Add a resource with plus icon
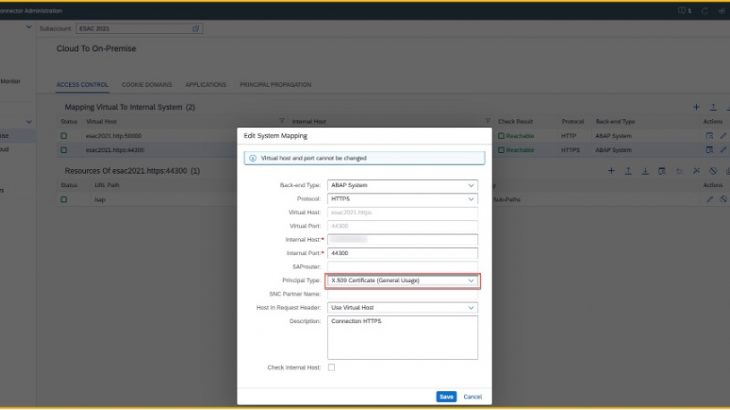Viewport: 730px width, 410px height. [611, 171]
